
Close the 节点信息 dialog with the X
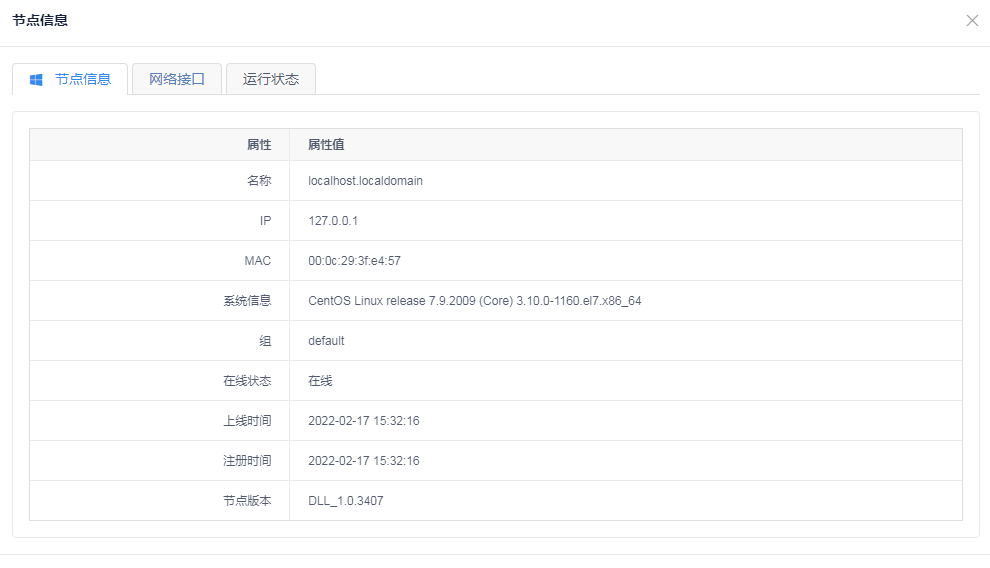pos(972,21)
